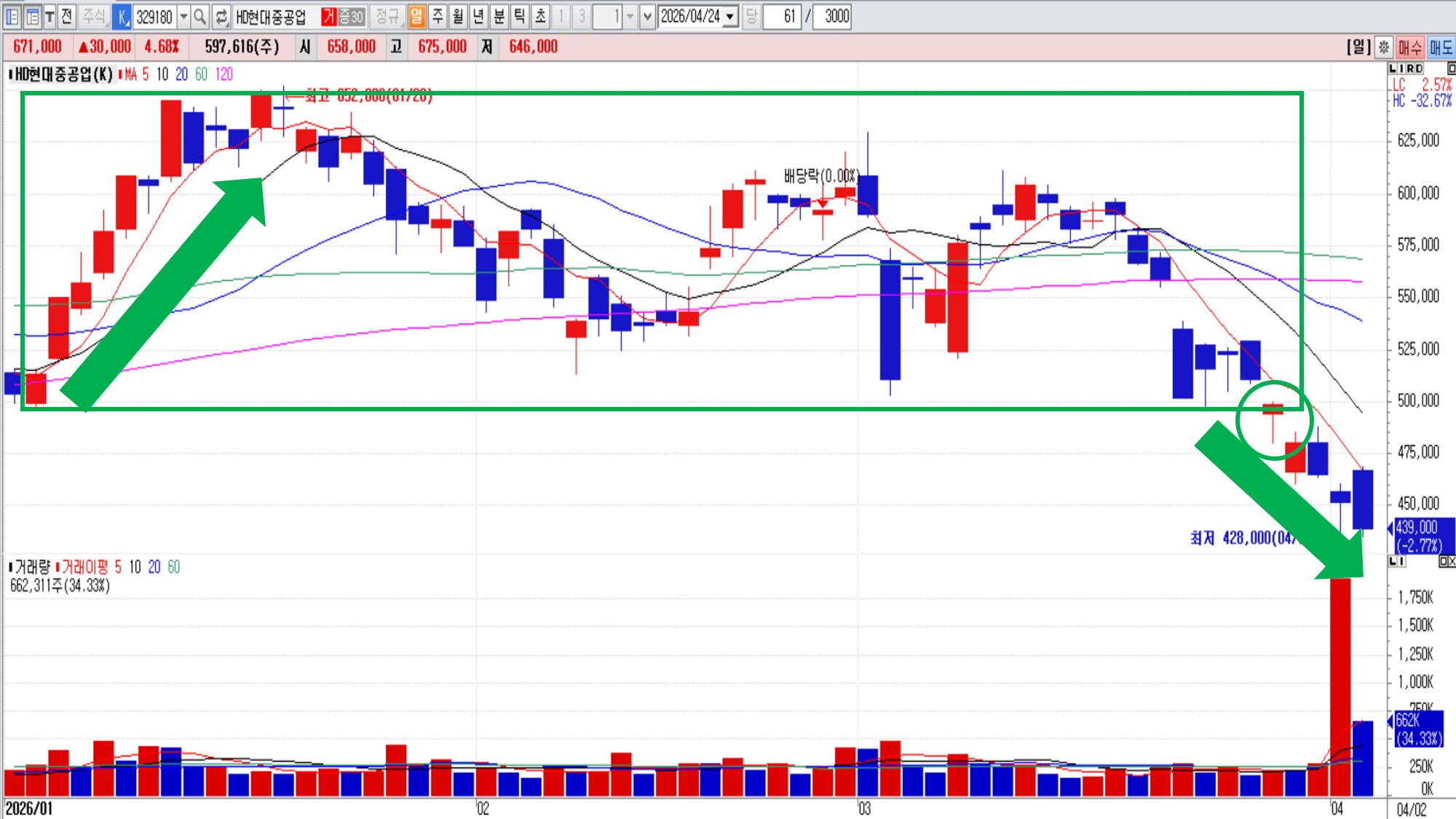
Task: Click the 61 candle count input field
Action: 782,16
